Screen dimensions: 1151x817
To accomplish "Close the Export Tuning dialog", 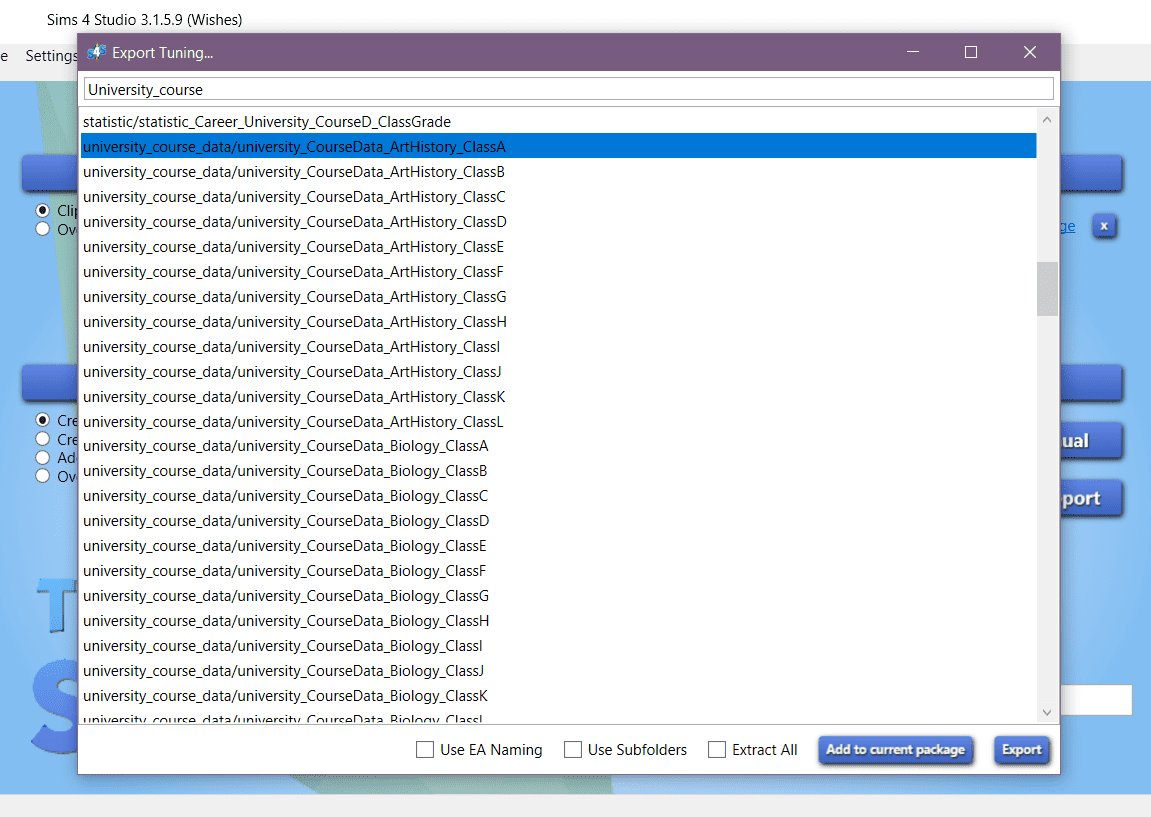I will tap(1029, 52).
